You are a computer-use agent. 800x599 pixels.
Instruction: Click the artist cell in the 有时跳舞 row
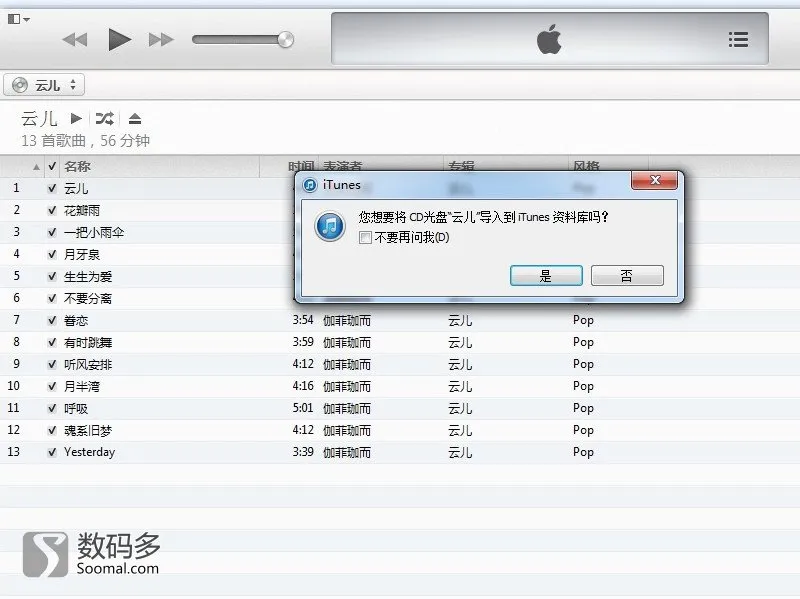pyautogui.click(x=347, y=343)
